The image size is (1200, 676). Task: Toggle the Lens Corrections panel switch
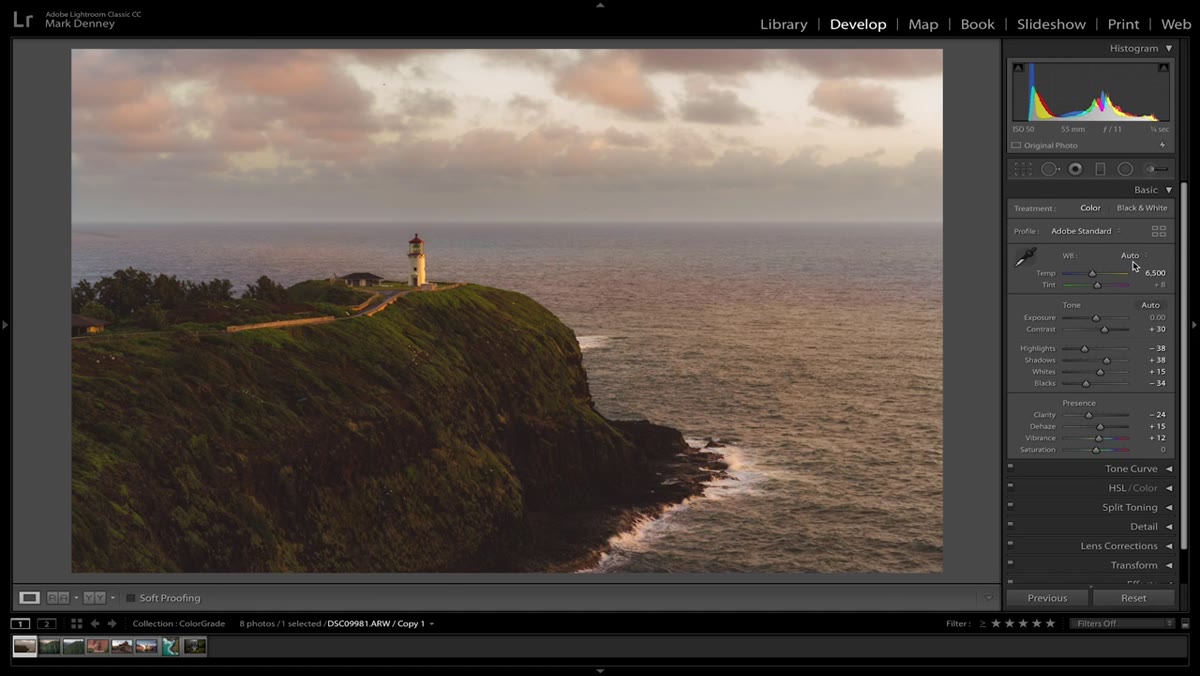(1011, 543)
